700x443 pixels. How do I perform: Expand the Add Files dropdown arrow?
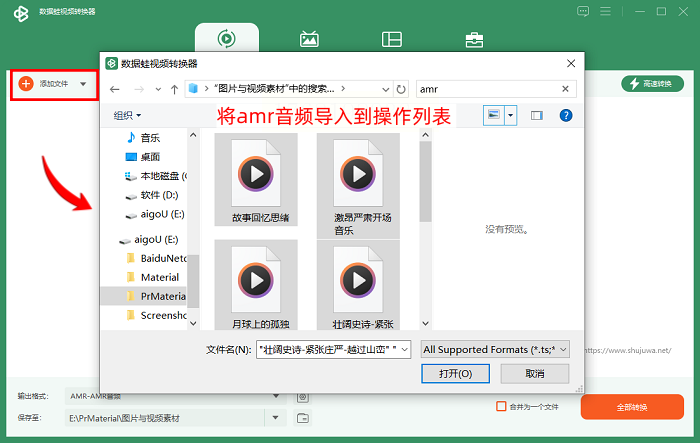pyautogui.click(x=83, y=84)
